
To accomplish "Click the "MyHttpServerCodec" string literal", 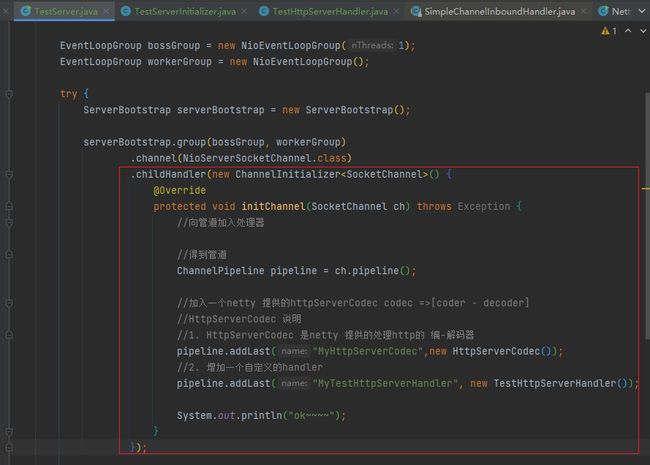I will (x=368, y=351).
